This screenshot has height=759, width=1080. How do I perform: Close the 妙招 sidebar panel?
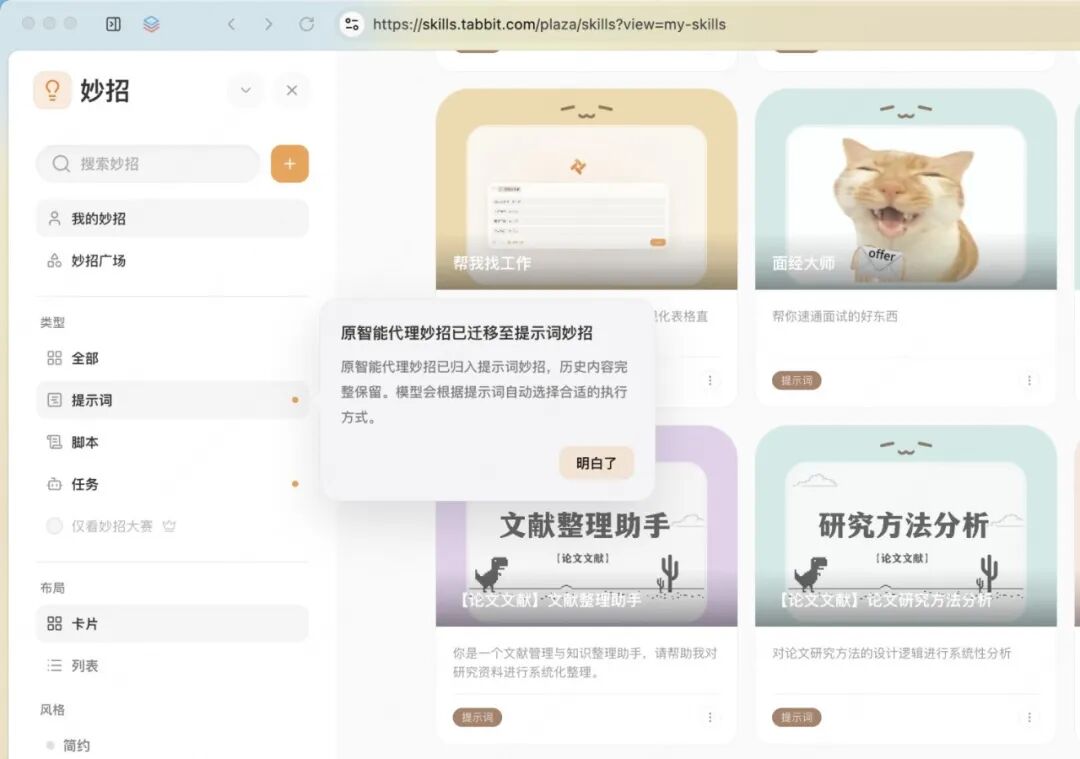(x=292, y=90)
